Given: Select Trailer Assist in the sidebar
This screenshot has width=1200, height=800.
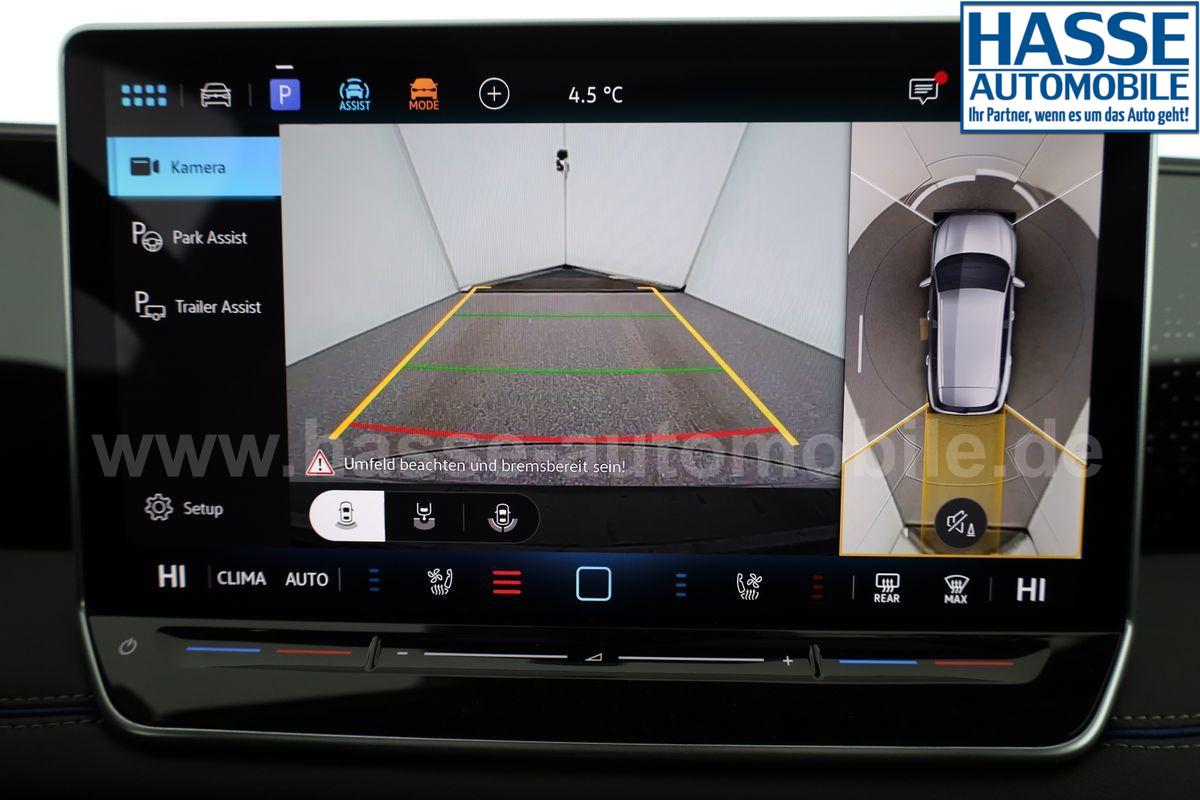Looking at the screenshot, I should tap(197, 307).
